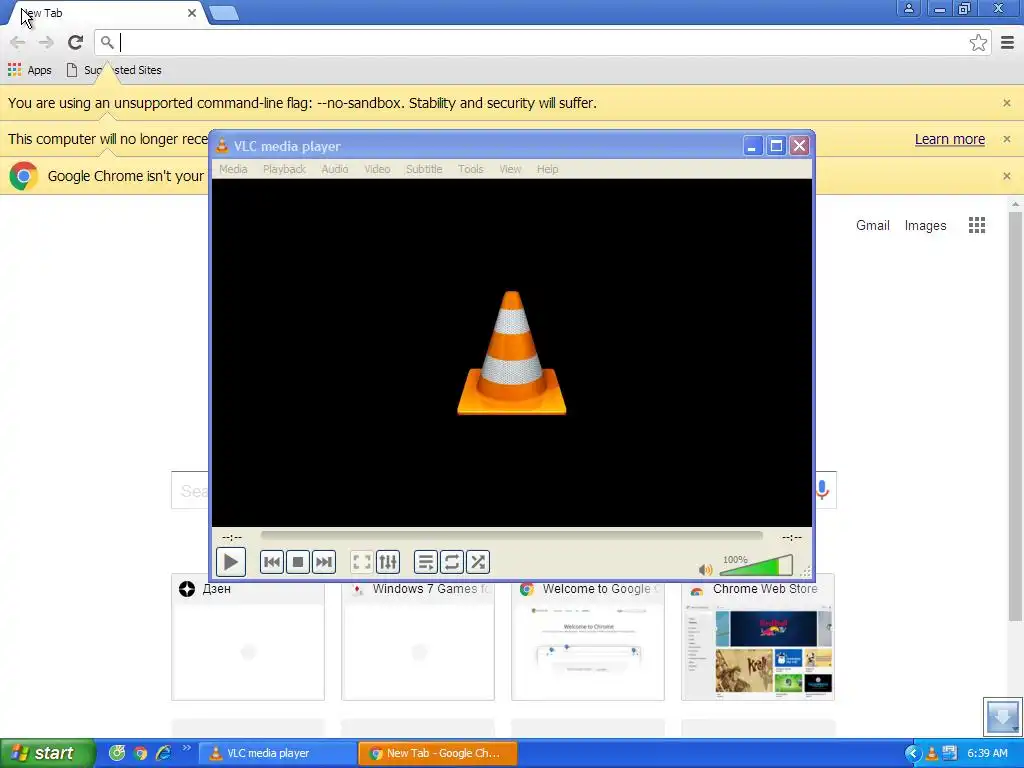The height and width of the screenshot is (768, 1024).
Task: Focus the Chrome address bar
Action: (542, 42)
